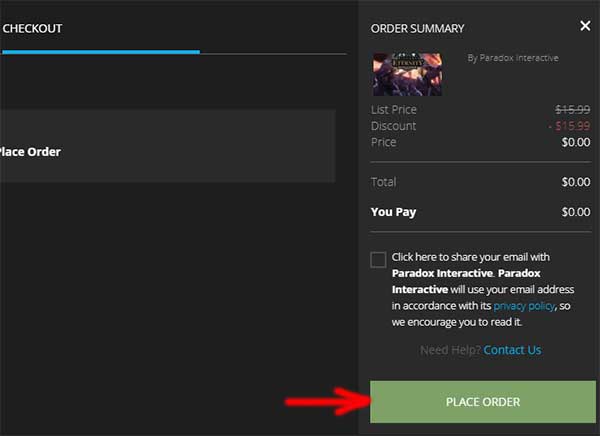Click the Discount label

click(x=393, y=126)
